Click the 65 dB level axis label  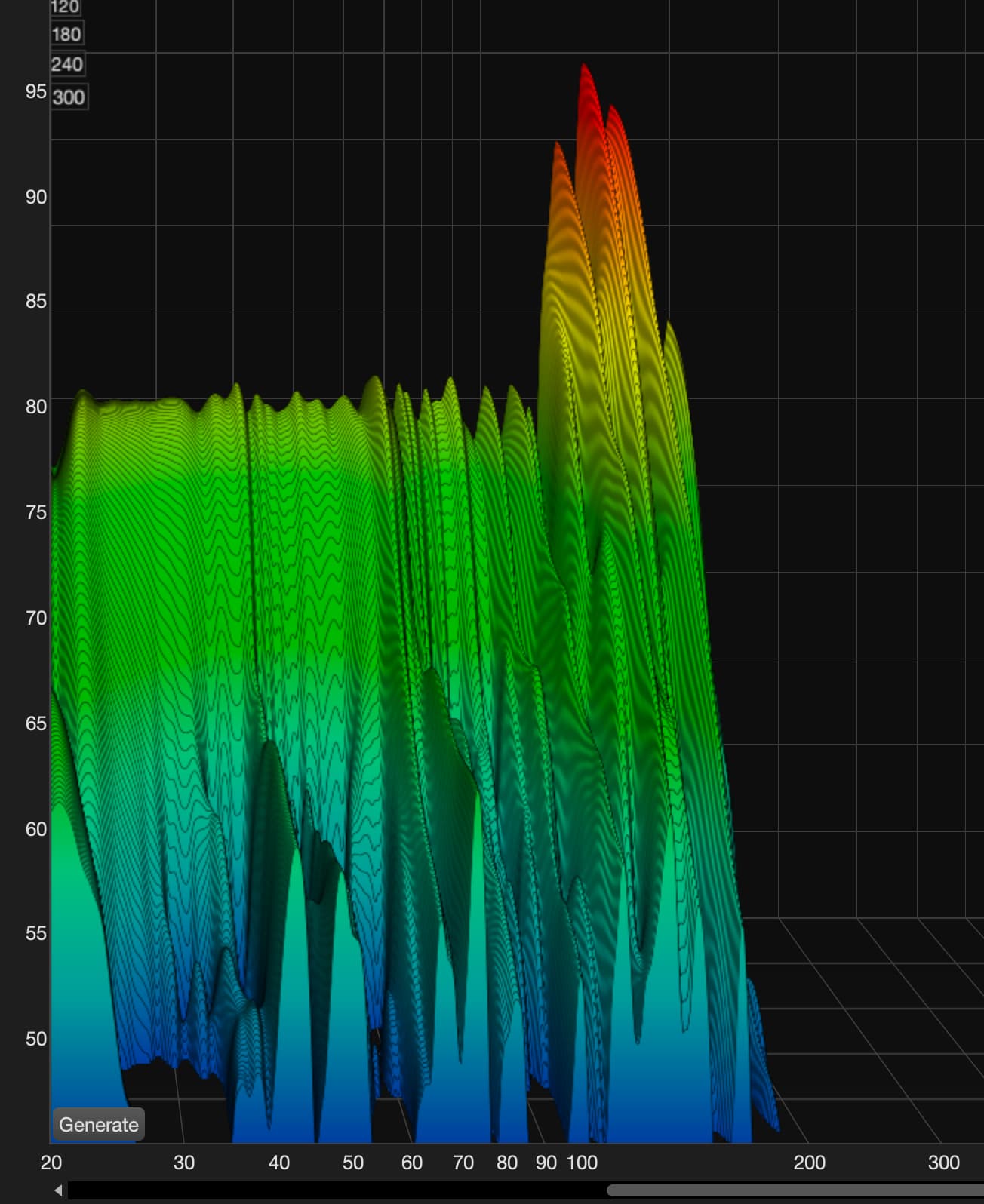click(x=35, y=723)
